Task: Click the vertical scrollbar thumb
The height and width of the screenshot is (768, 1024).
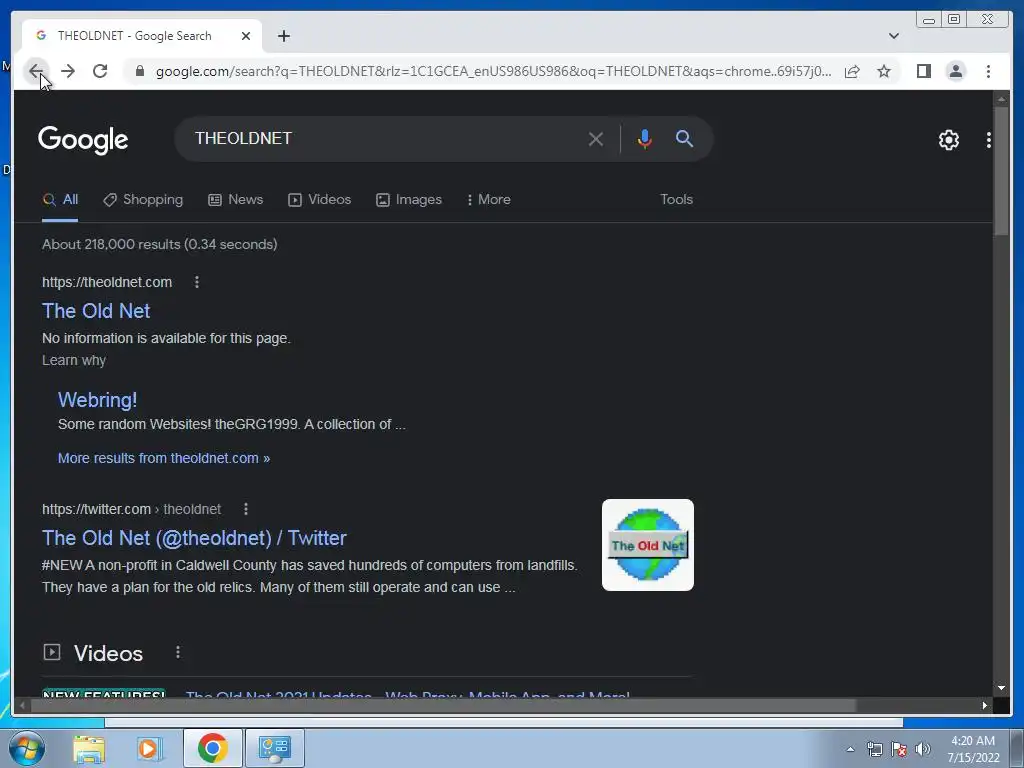Action: coord(1001,171)
